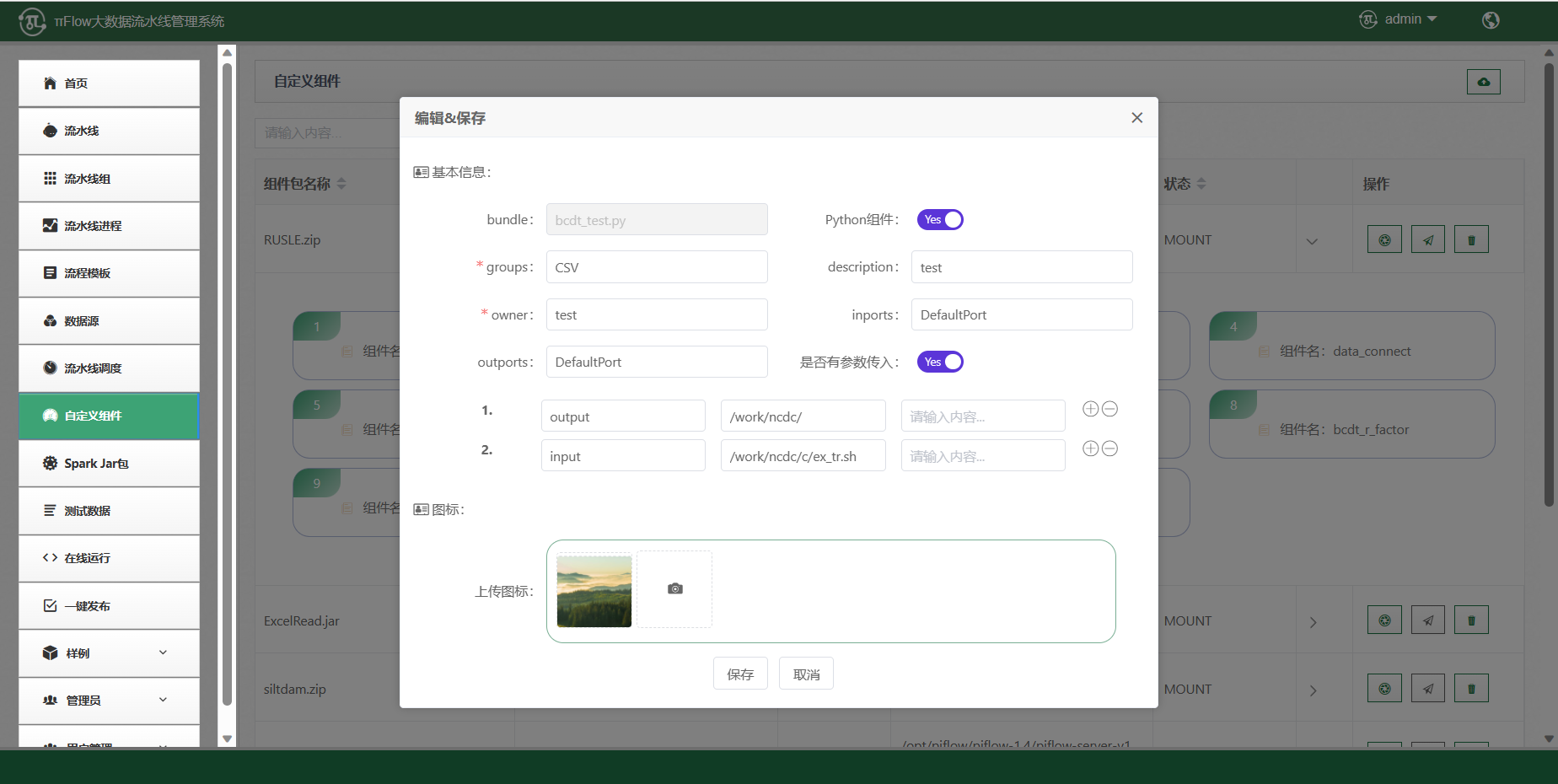The image size is (1558, 784).
Task: Click the πFlow logo in the header
Action: point(32,21)
